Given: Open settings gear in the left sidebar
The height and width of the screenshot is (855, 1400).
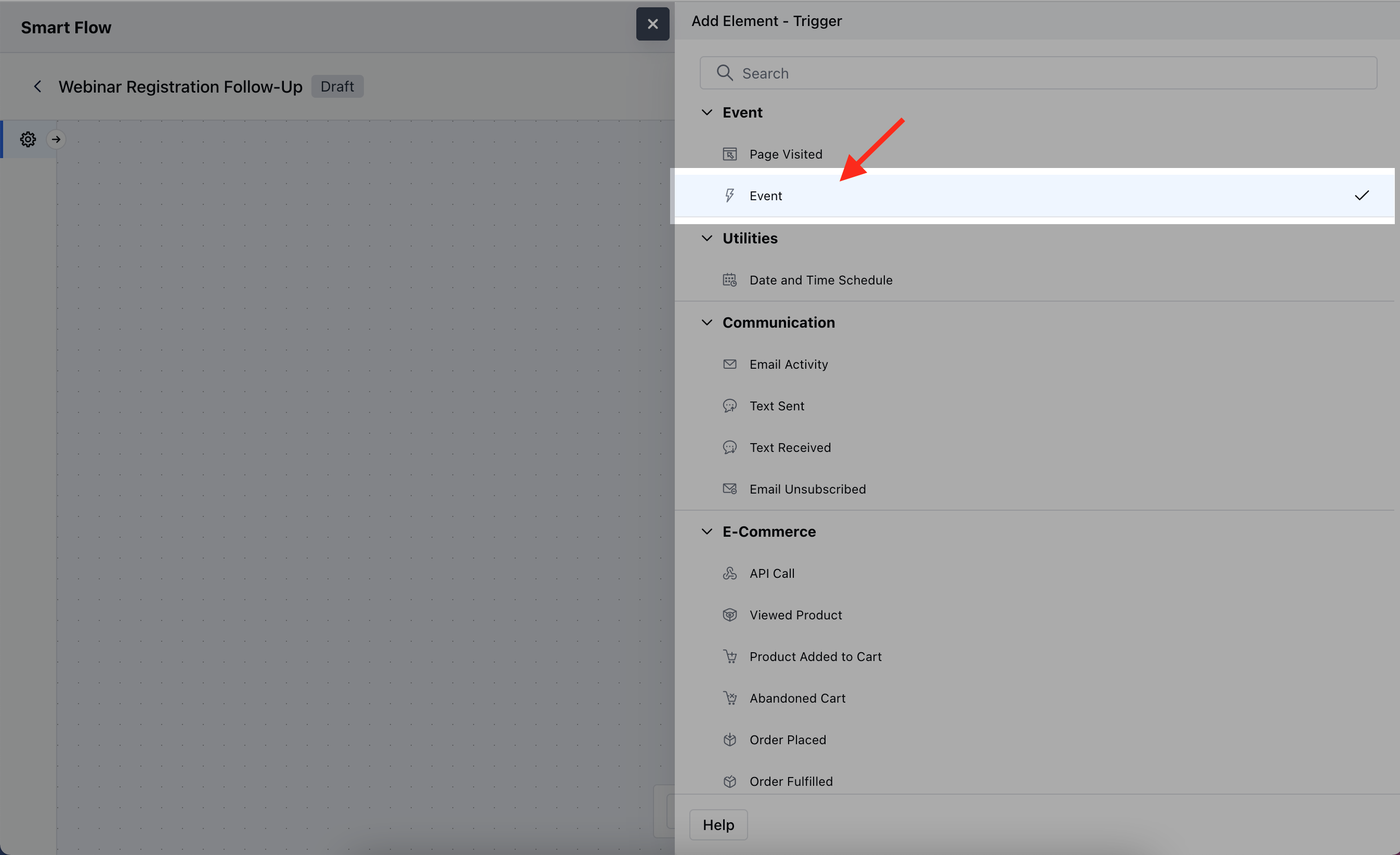Looking at the screenshot, I should [28, 139].
